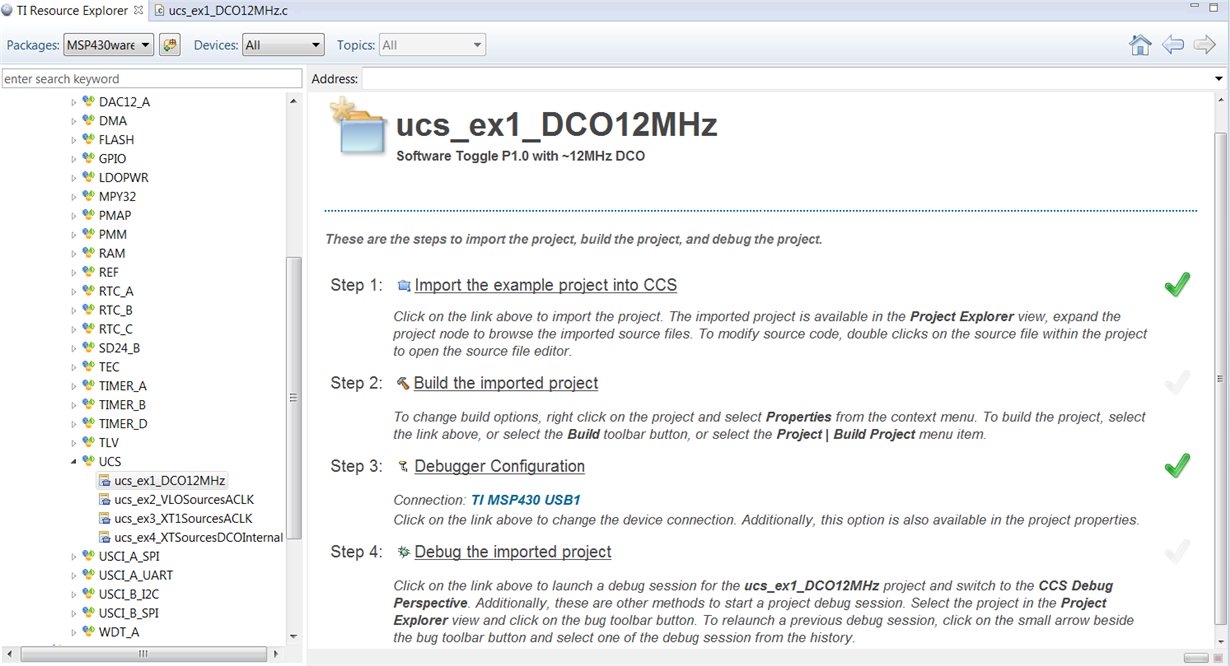Click the Home icon in Resource Explorer toolbar

1140,45
